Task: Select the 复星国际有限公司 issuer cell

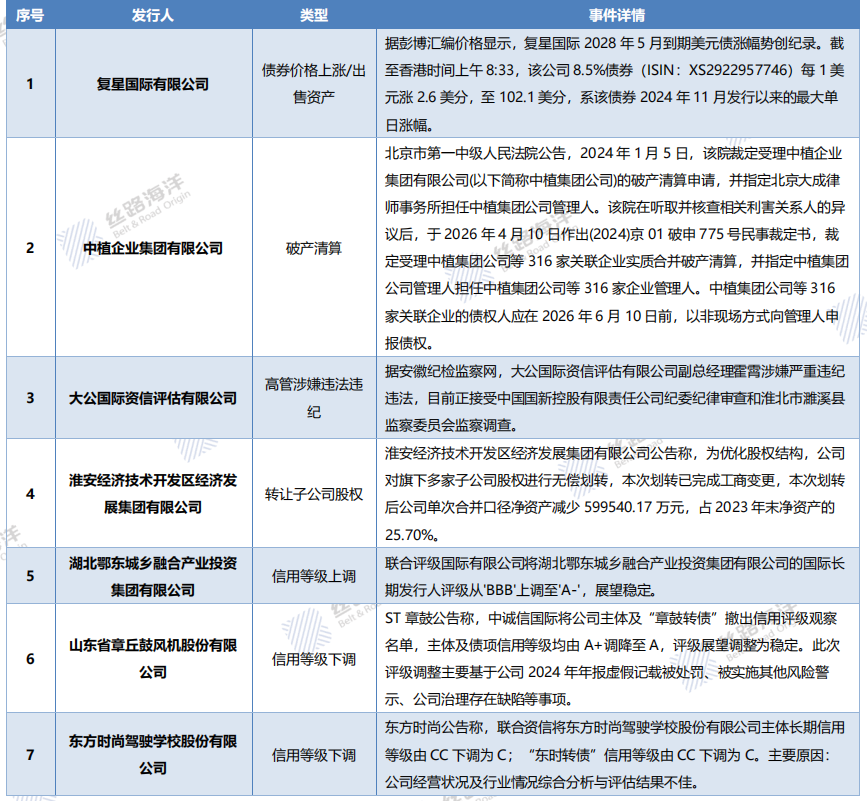Action: (152, 84)
